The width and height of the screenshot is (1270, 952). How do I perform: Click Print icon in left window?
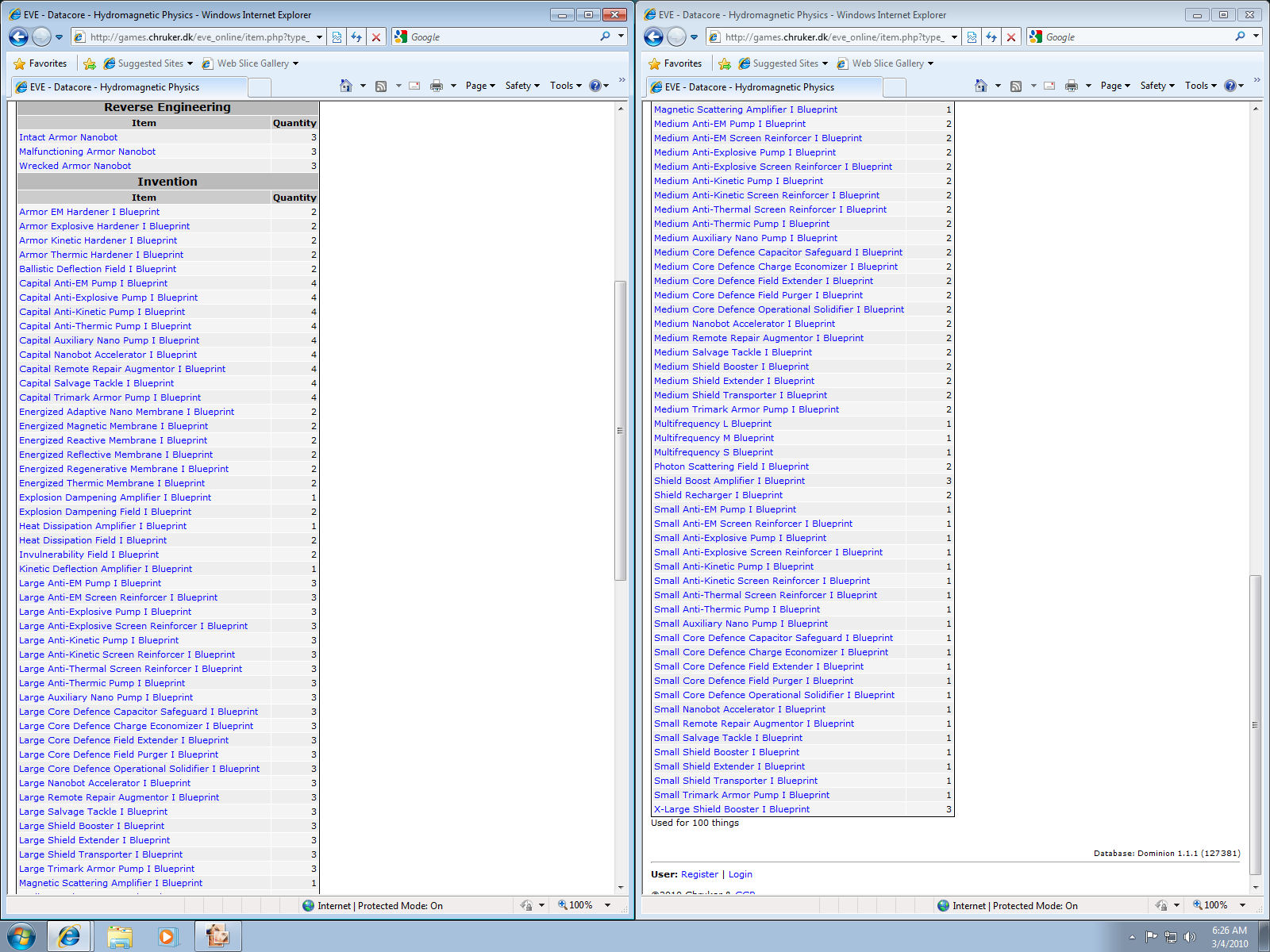437,86
